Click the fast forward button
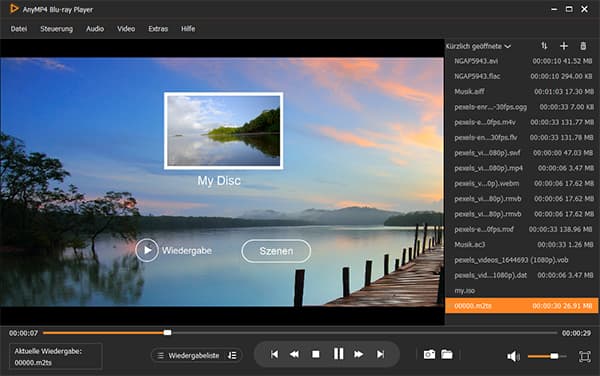The image size is (600, 376). [x=359, y=355]
